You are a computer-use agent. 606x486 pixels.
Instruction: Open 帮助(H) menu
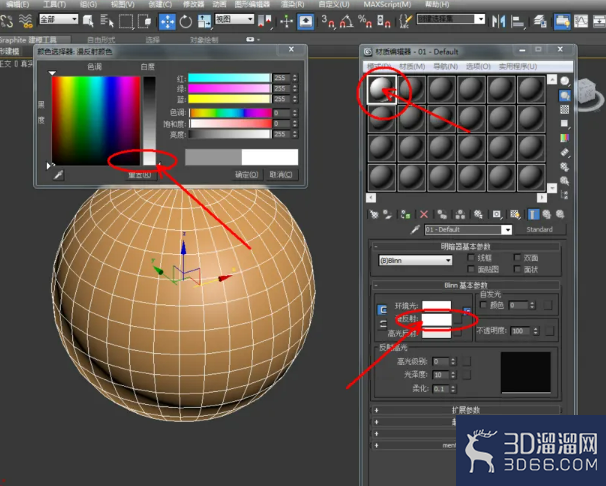pos(437,4)
